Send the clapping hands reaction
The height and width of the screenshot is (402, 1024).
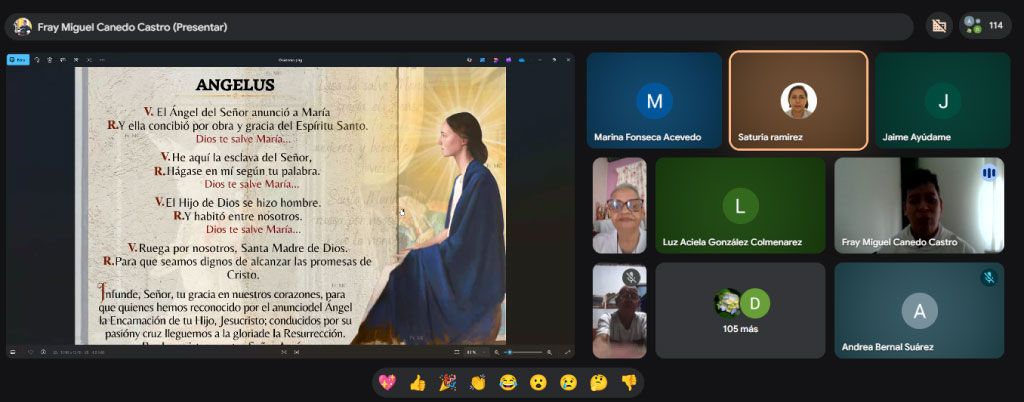click(x=478, y=382)
